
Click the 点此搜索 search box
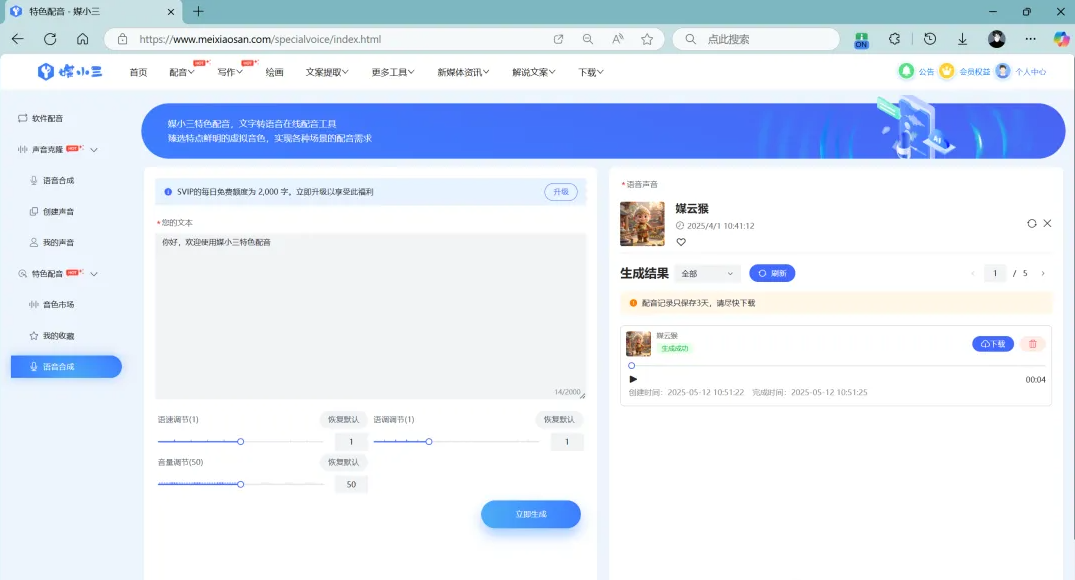coord(757,39)
